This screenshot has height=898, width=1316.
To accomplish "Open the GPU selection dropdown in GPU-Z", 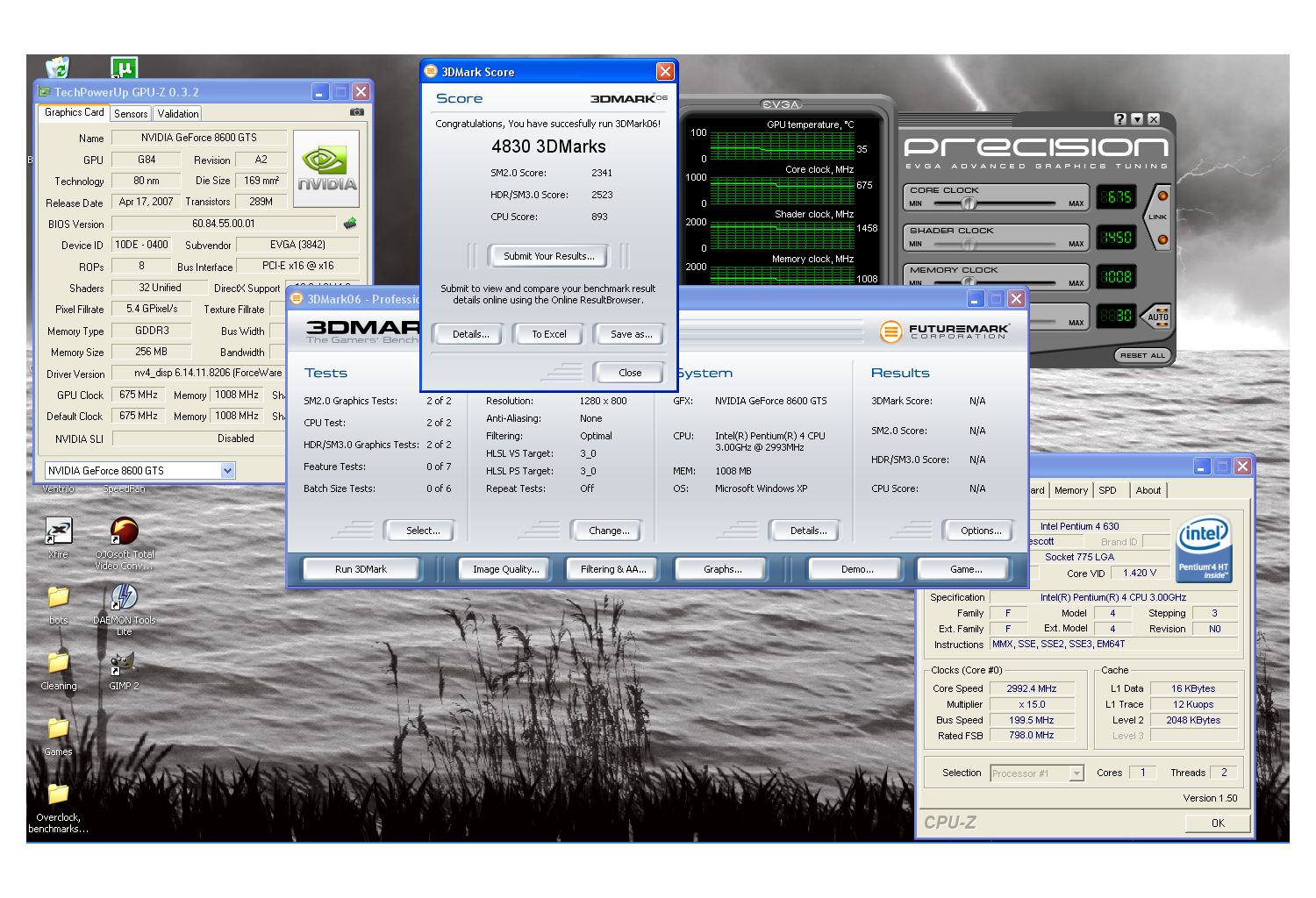I will click(x=227, y=471).
